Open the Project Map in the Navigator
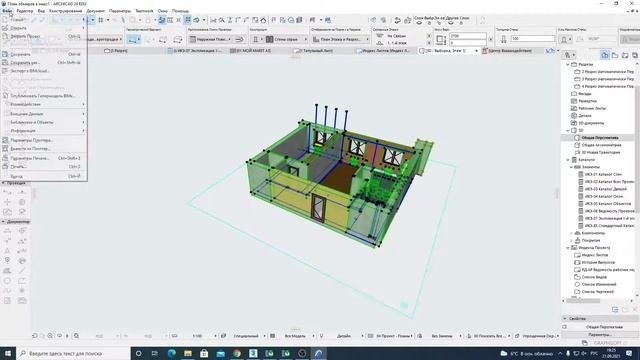Viewport: 640px width, 360px height. (605, 55)
